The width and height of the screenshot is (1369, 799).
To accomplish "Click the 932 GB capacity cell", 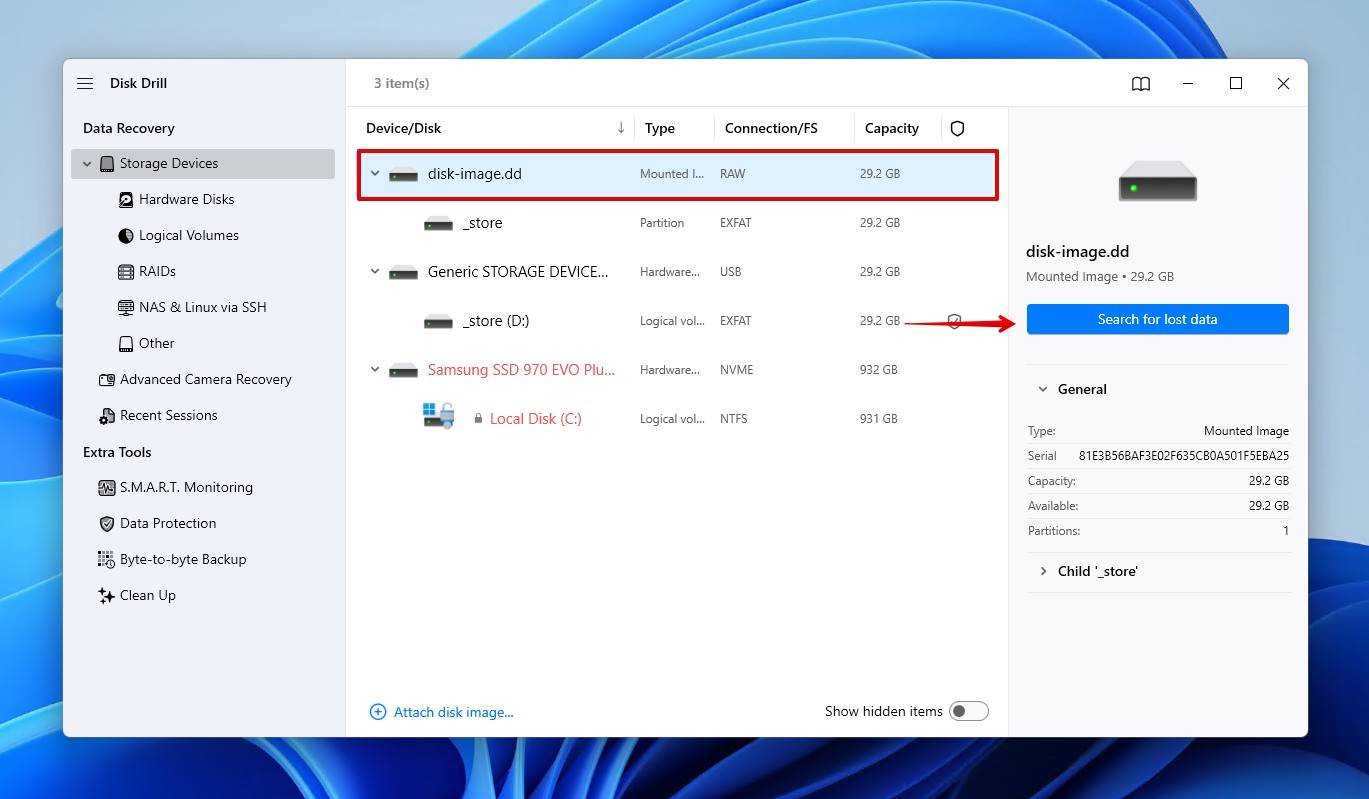I will pos(878,370).
